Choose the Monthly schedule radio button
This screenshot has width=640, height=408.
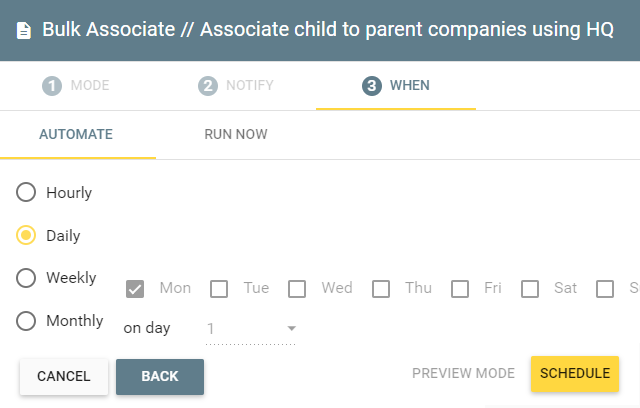tap(26, 321)
